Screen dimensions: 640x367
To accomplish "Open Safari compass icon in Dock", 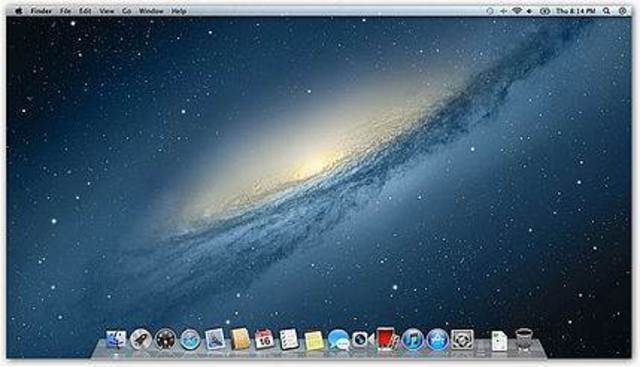I will [190, 340].
